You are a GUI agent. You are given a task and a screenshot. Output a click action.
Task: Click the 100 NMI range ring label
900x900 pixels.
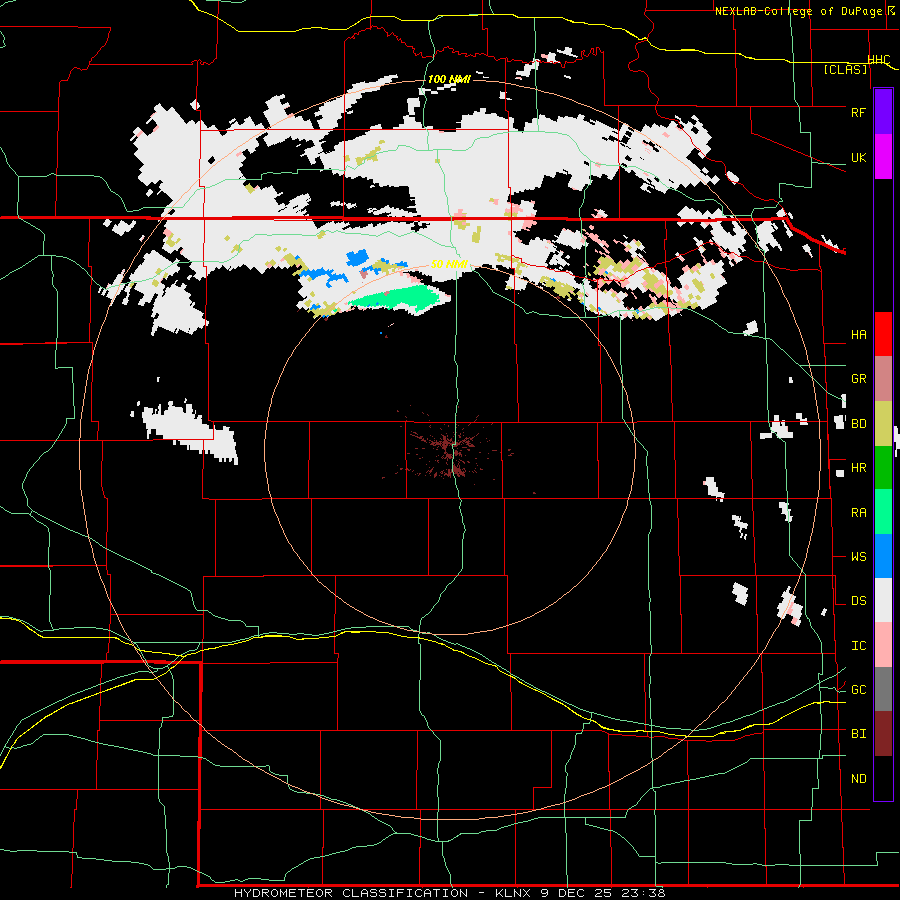click(449, 79)
